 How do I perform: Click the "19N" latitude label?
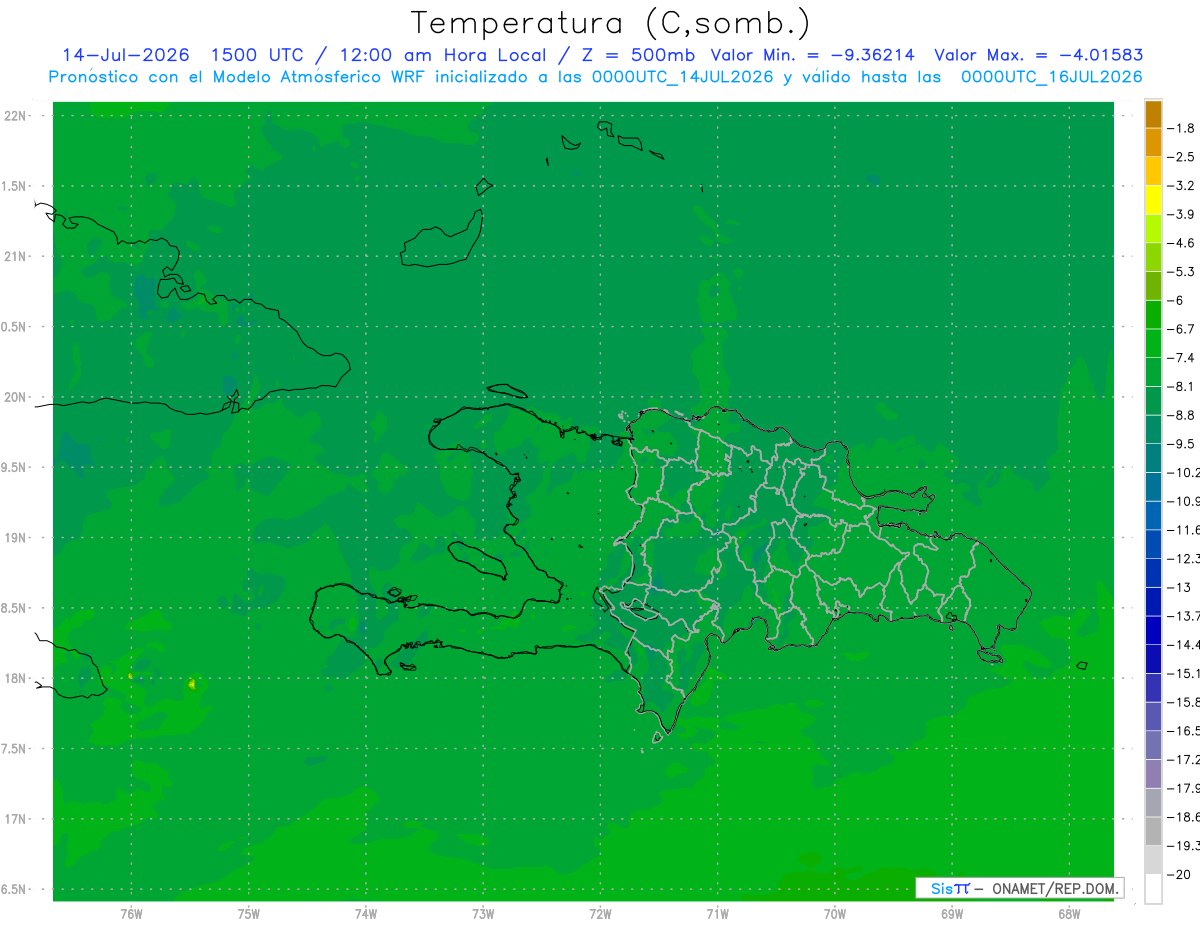click(15, 538)
